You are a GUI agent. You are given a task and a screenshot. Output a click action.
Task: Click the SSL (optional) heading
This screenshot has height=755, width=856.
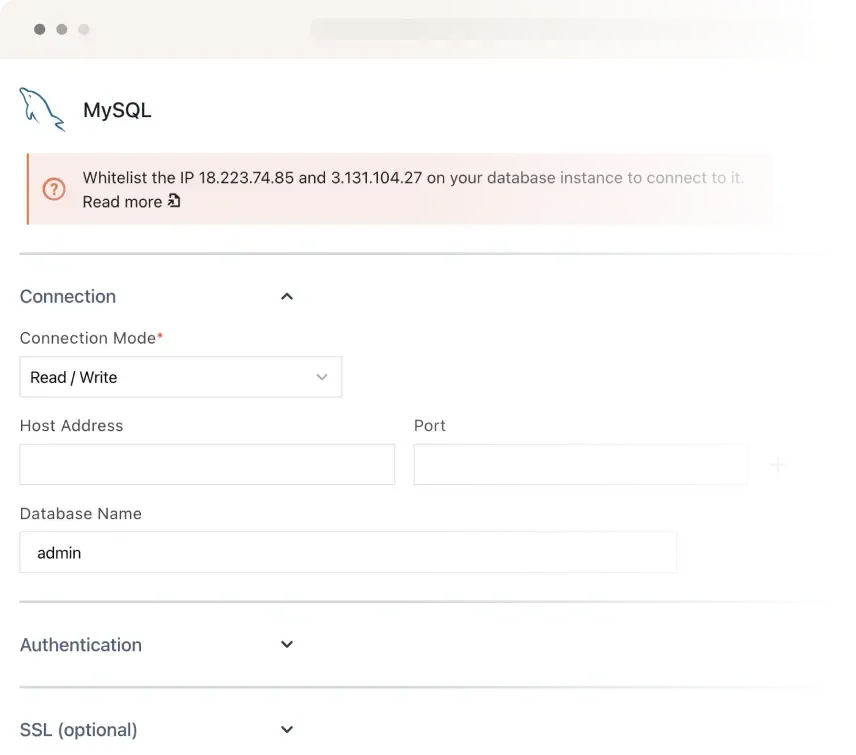(79, 730)
